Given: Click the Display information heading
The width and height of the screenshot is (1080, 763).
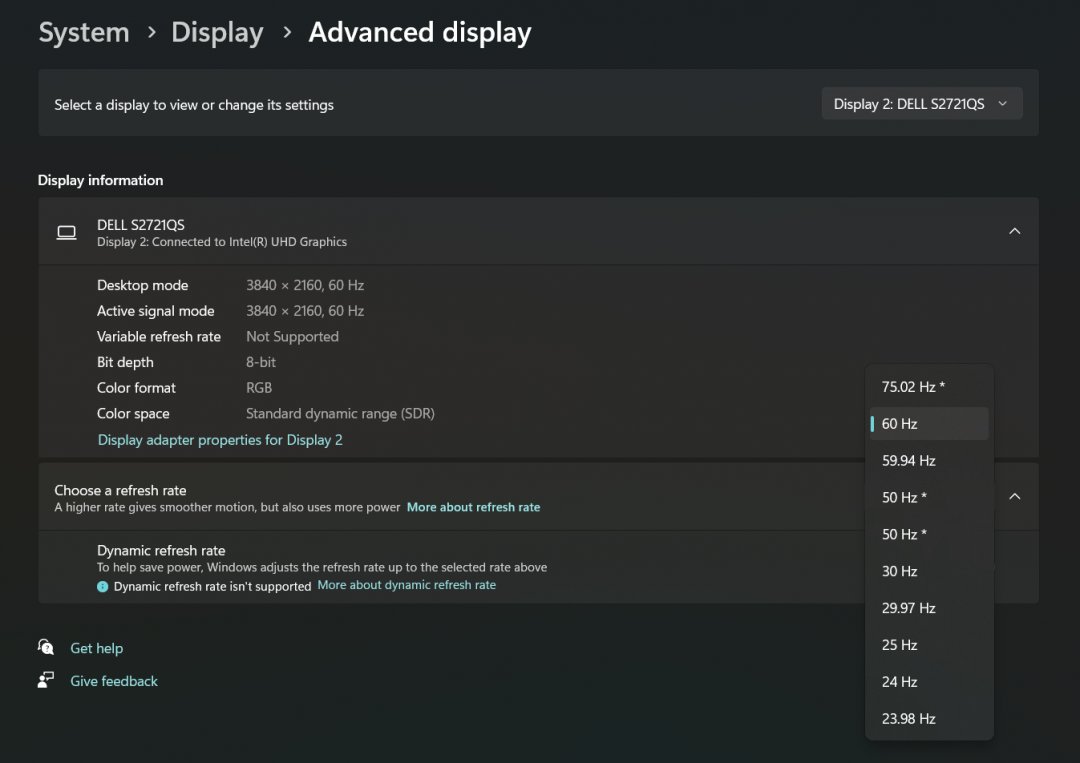Looking at the screenshot, I should click(101, 180).
